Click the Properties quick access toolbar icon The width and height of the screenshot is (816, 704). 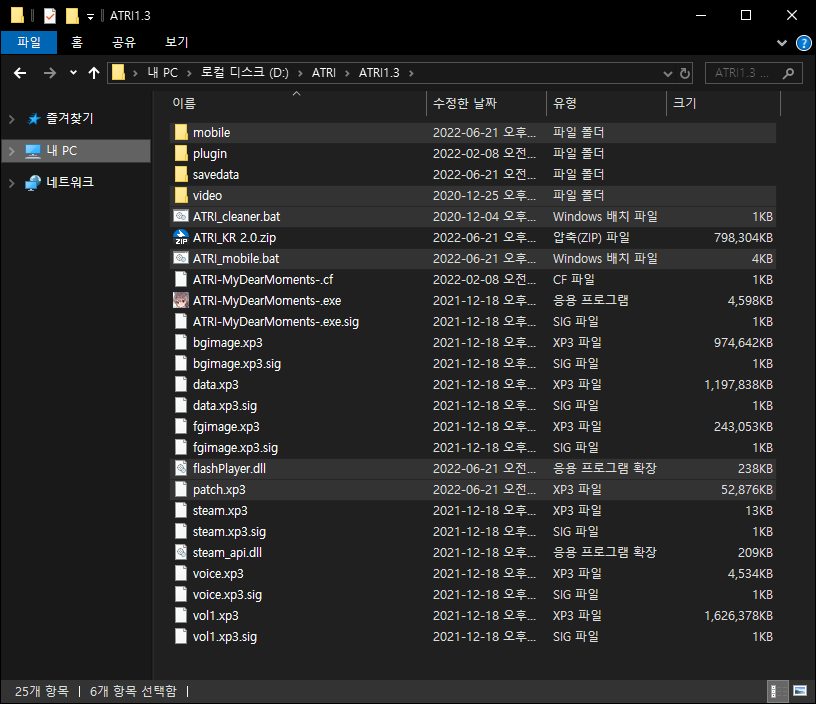coord(49,16)
